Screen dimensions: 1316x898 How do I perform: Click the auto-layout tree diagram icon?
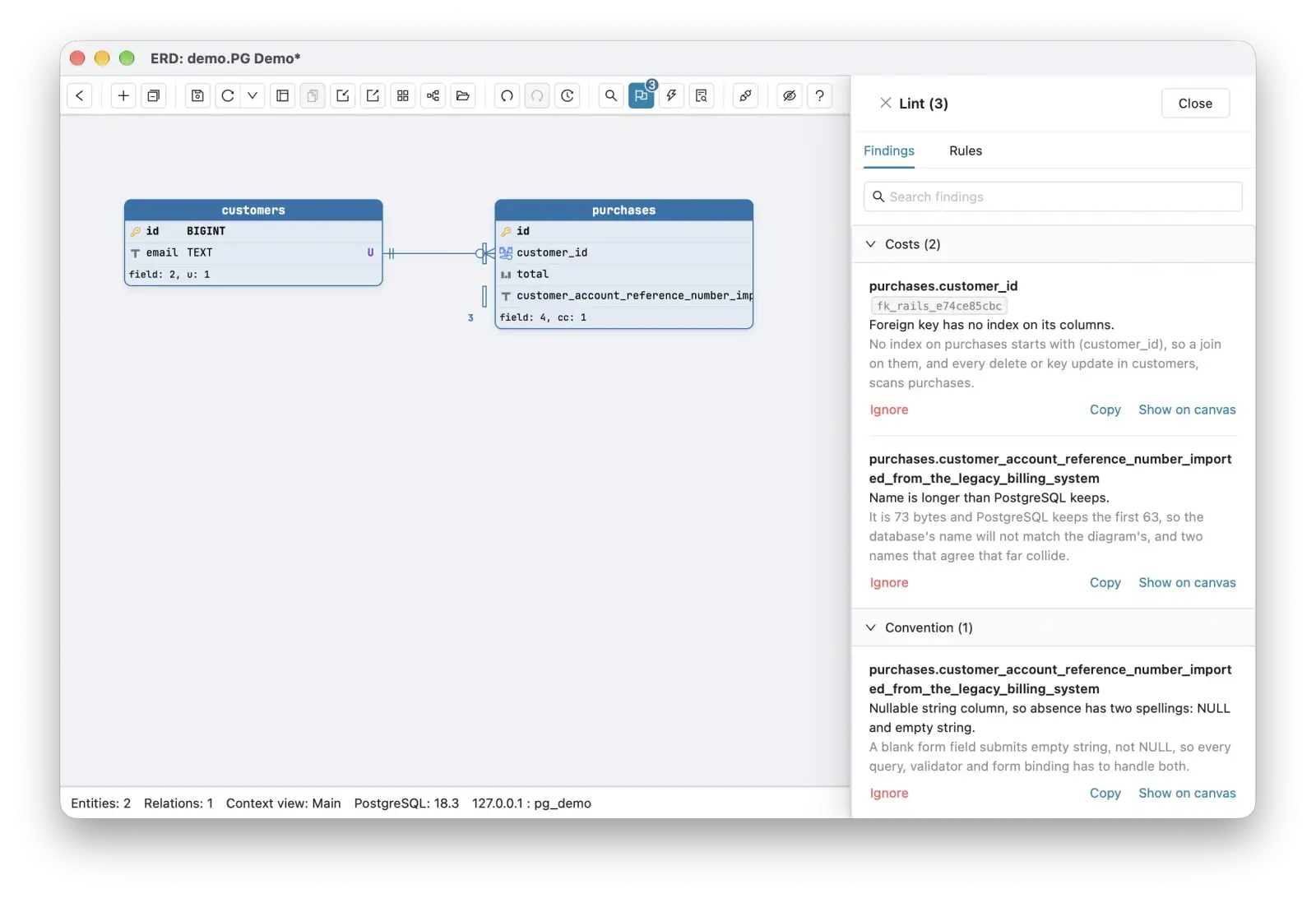tap(433, 96)
